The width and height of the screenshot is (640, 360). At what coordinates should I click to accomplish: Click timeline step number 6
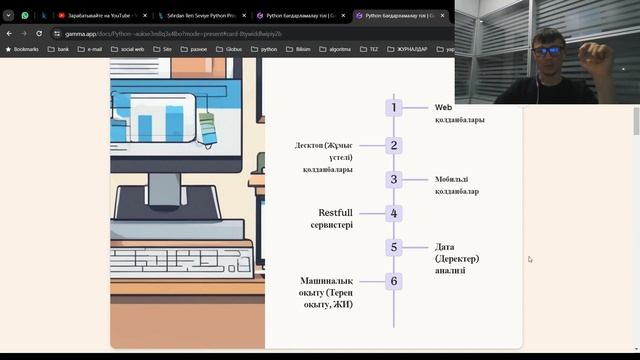[x=394, y=281]
